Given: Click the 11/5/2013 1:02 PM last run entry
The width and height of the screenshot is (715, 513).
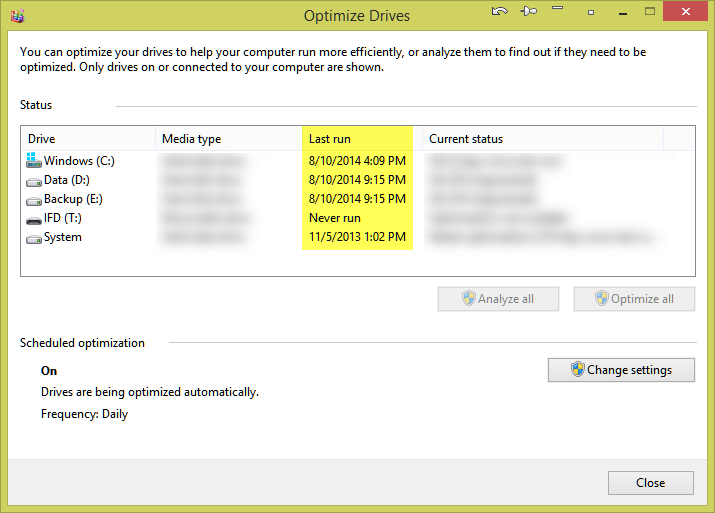Looking at the screenshot, I should coord(357,238).
